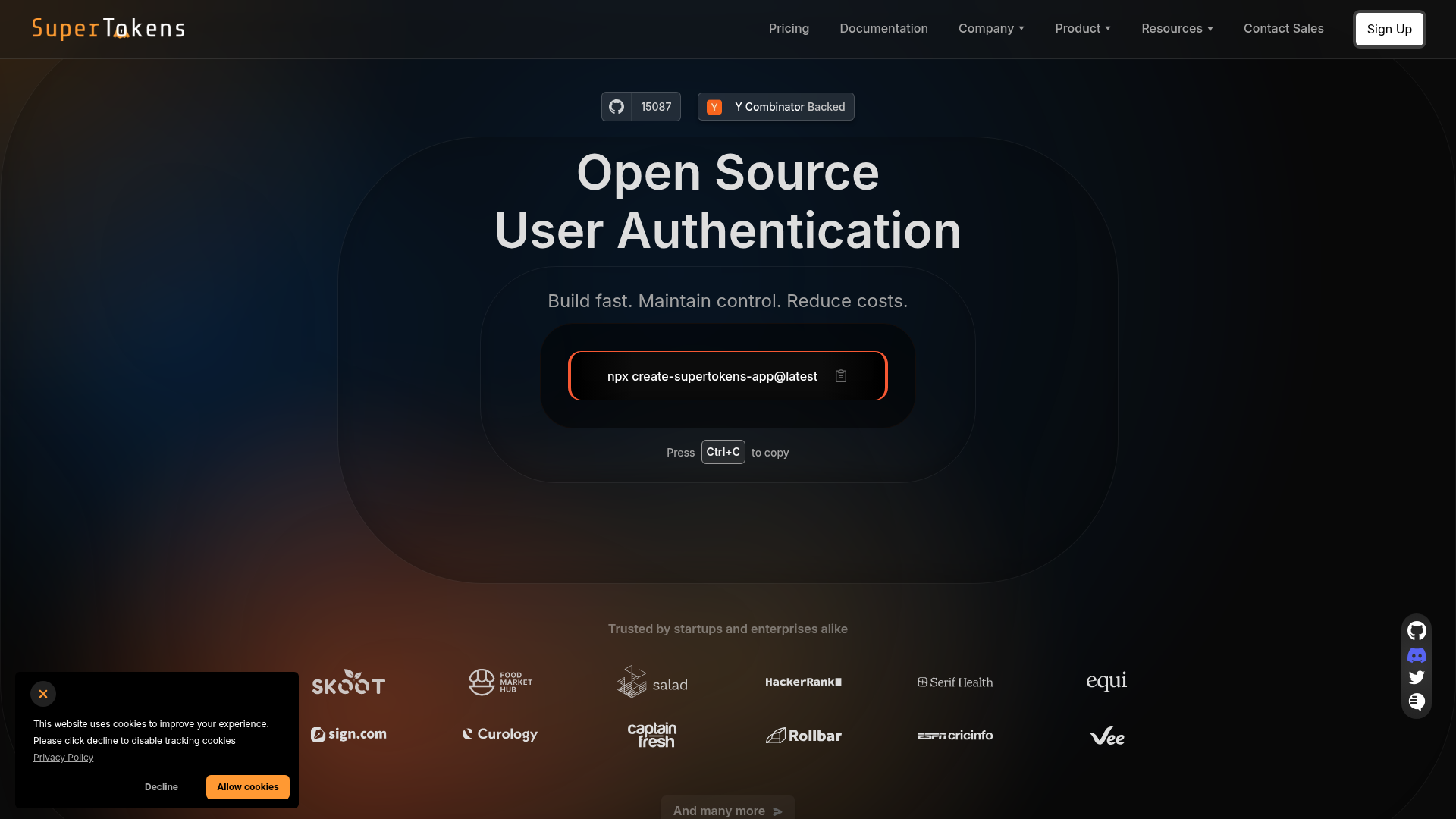The height and width of the screenshot is (819, 1456).
Task: Click the Vee logo
Action: pos(1107,736)
